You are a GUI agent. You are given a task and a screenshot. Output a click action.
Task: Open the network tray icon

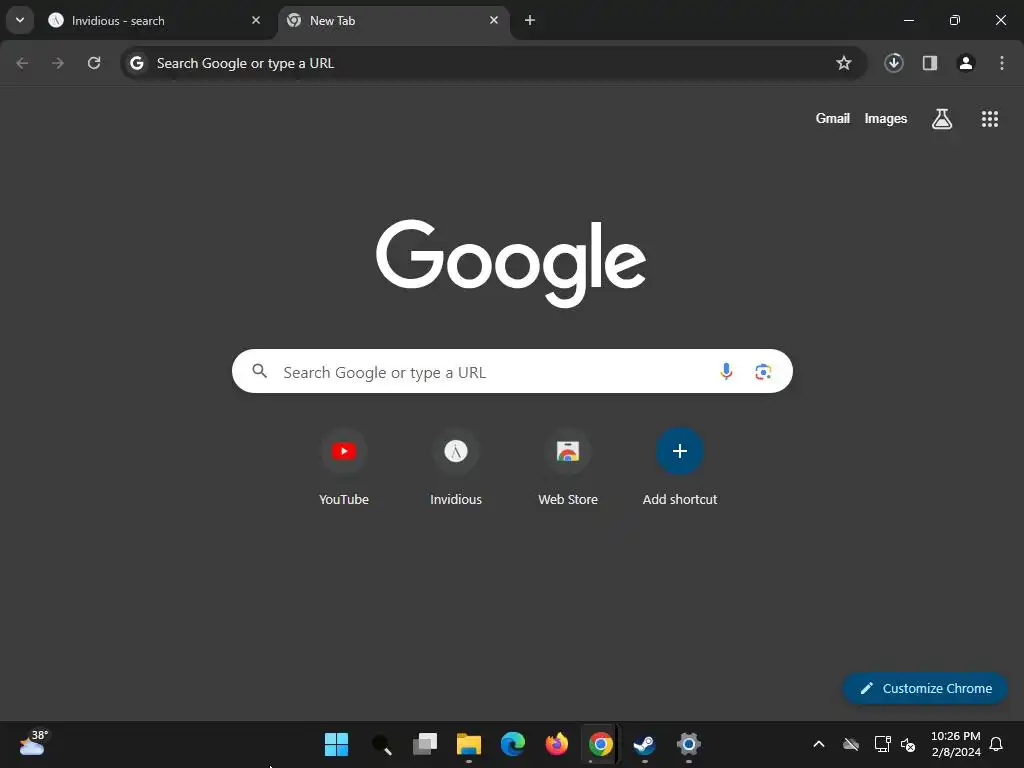click(x=882, y=744)
